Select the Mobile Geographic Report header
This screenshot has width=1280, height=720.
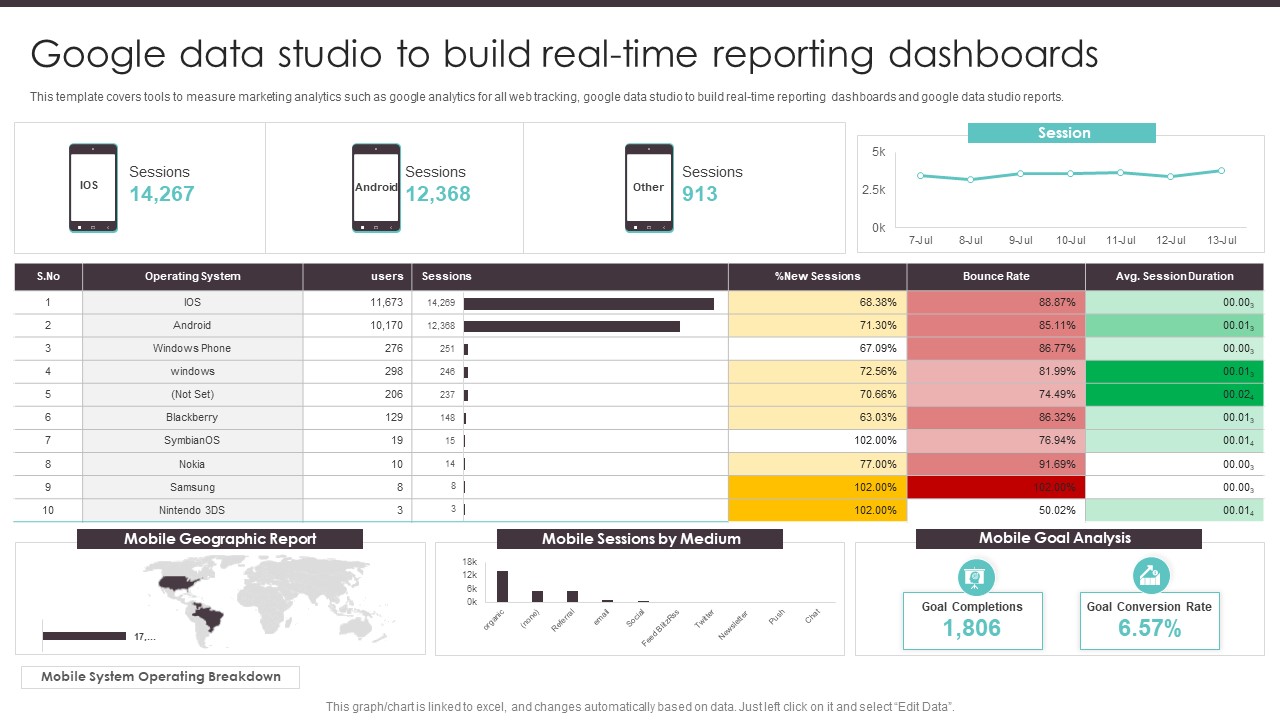point(220,539)
